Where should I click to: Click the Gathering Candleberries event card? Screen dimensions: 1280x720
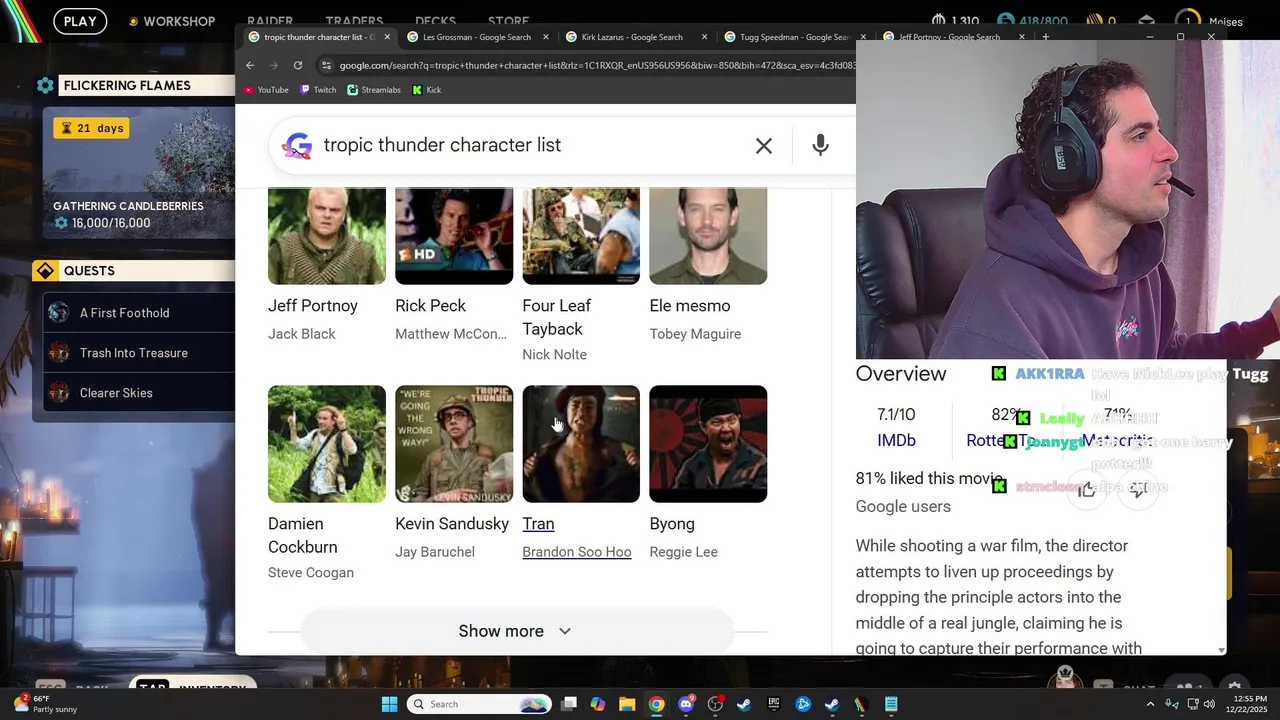coord(139,172)
